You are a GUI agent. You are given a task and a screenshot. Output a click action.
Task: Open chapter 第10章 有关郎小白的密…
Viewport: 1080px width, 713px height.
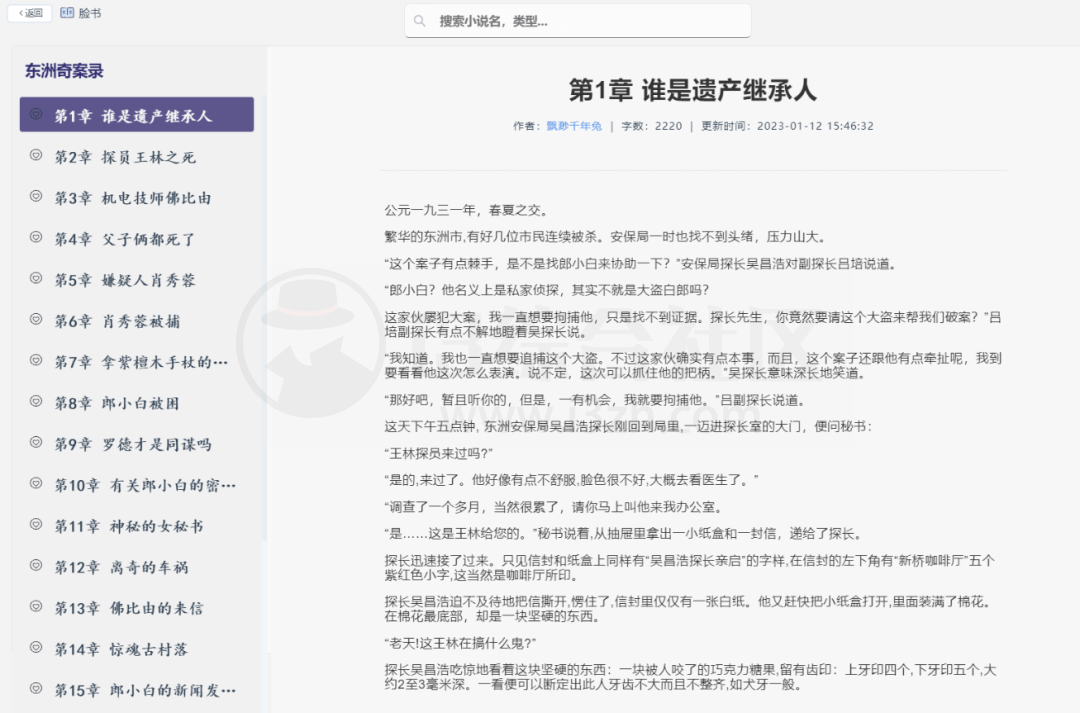(136, 485)
